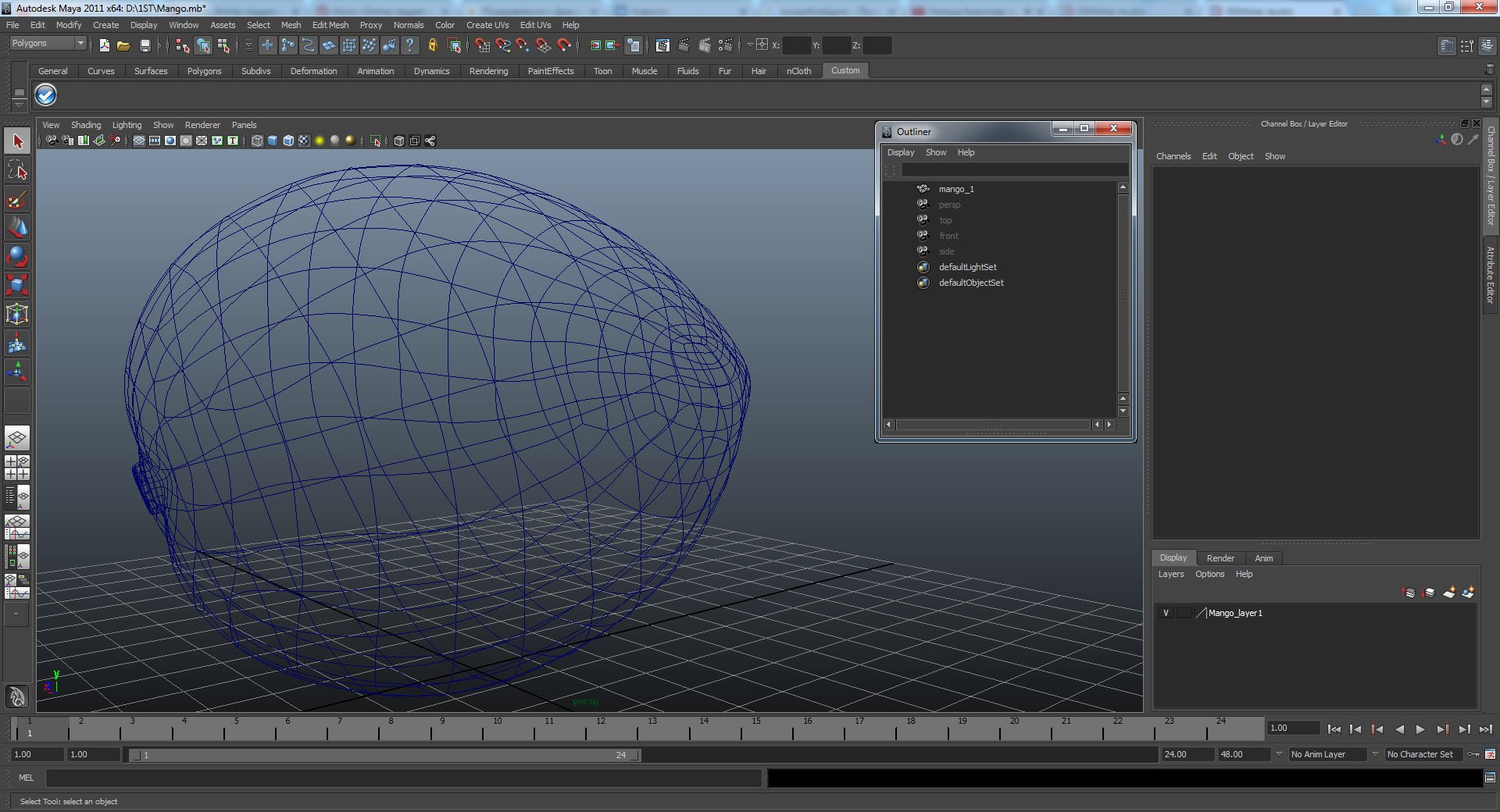Viewport: 1500px width, 812px height.
Task: Switch to four view layout
Action: click(x=17, y=468)
